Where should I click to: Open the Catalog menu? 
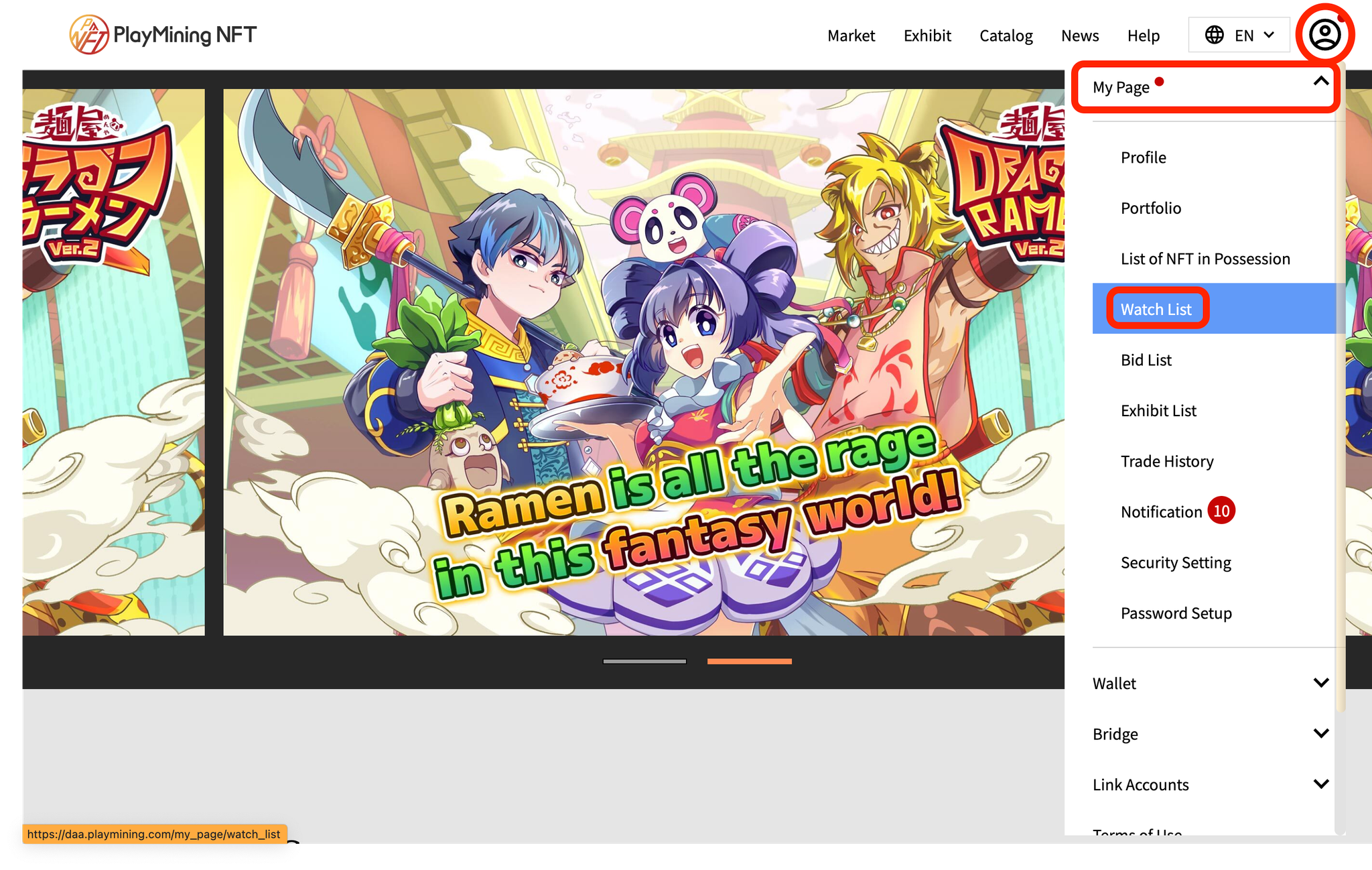1006,36
